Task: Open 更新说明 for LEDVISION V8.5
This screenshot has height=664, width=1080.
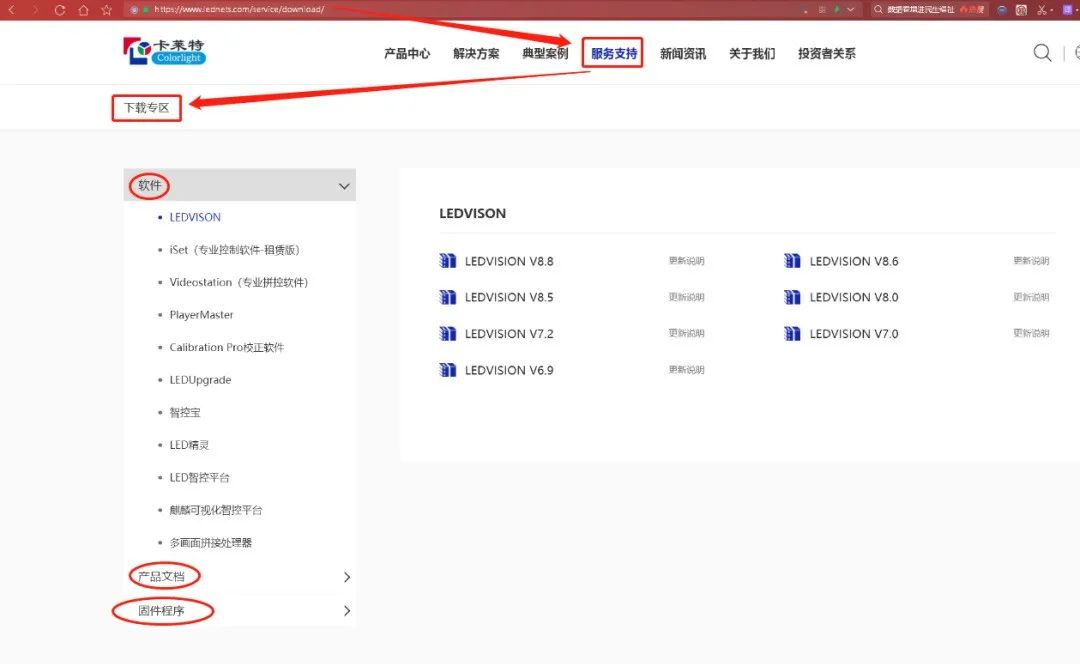Action: pyautogui.click(x=686, y=297)
